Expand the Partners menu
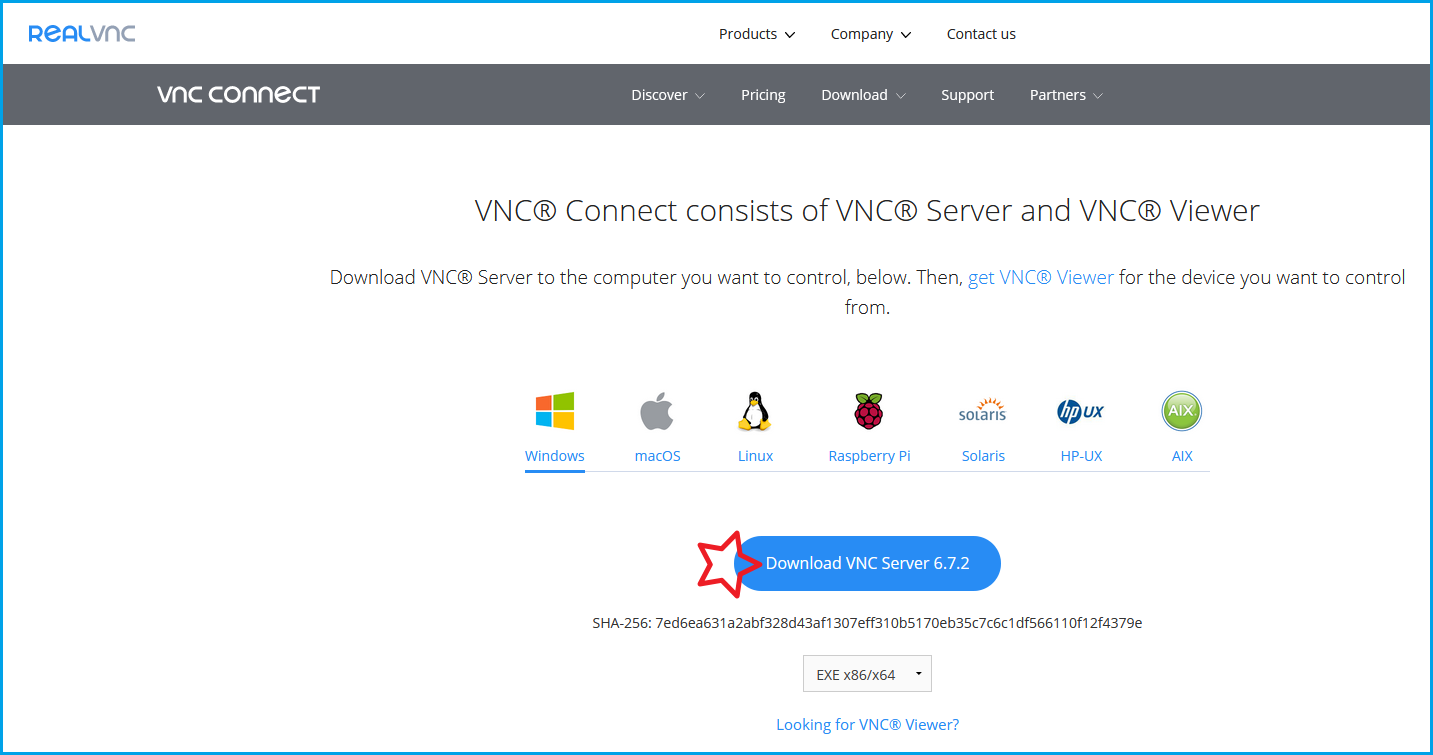Image resolution: width=1433 pixels, height=755 pixels. [x=1066, y=95]
